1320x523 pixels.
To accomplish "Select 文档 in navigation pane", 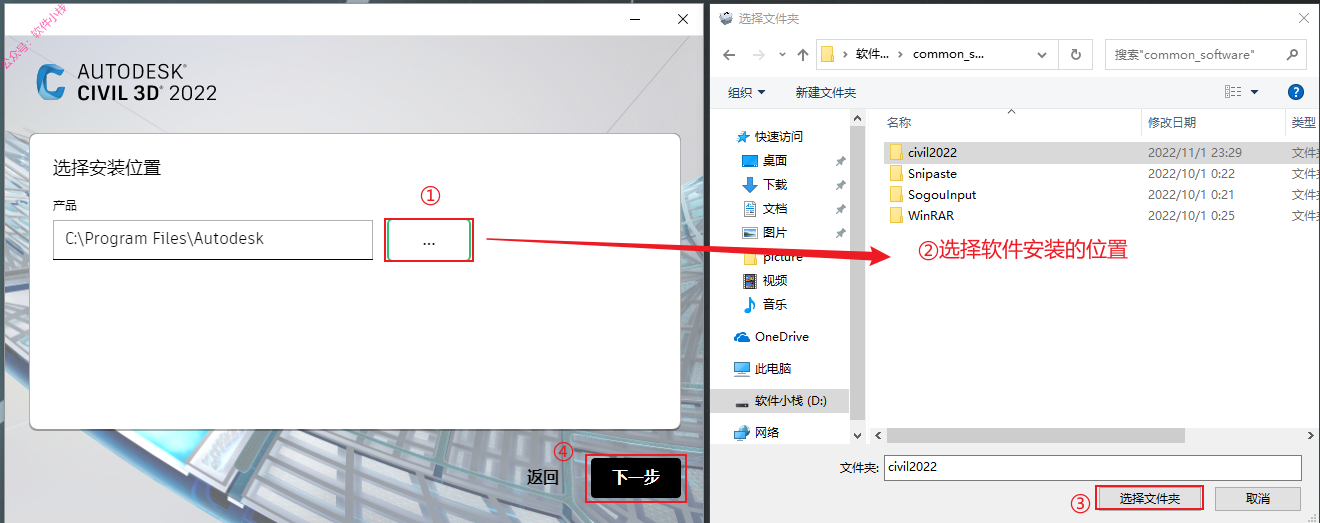I will [x=775, y=208].
